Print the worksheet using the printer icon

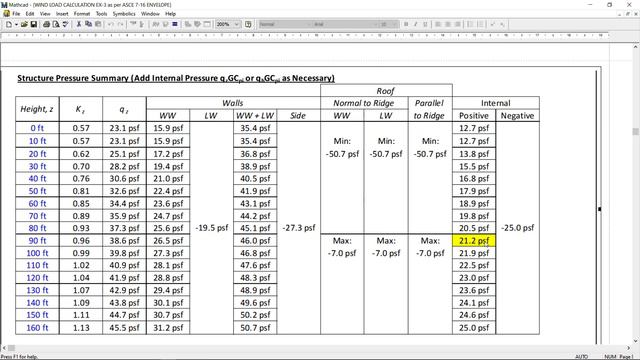point(46,24)
